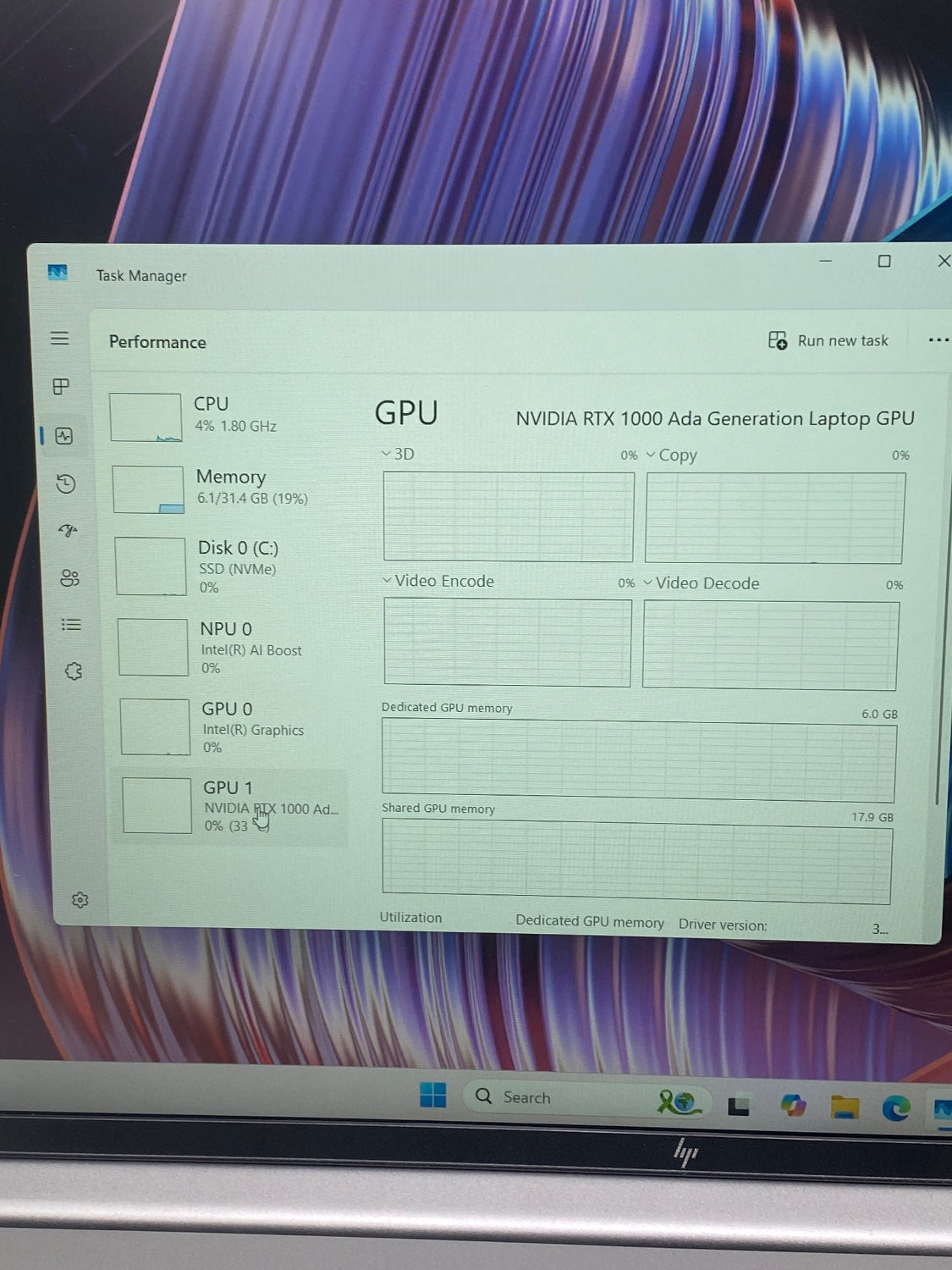Image resolution: width=952 pixels, height=1270 pixels.
Task: Click the Windows taskbar Search box
Action: [x=526, y=1097]
